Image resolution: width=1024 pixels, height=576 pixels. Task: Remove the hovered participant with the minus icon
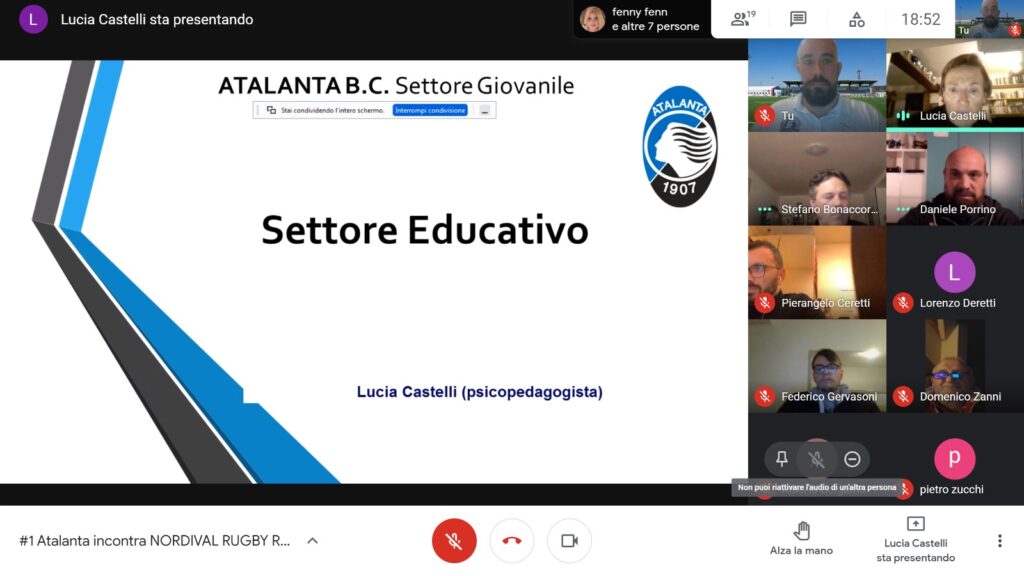[852, 459]
